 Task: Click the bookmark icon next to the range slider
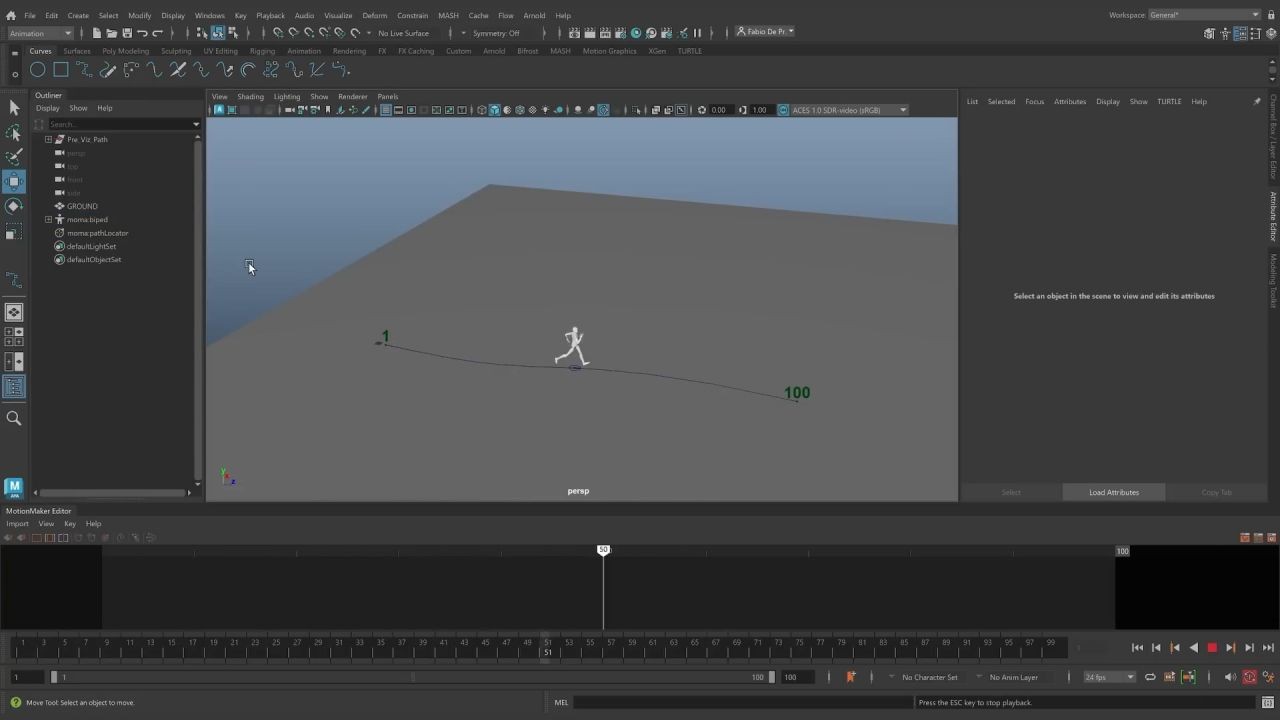tap(850, 677)
